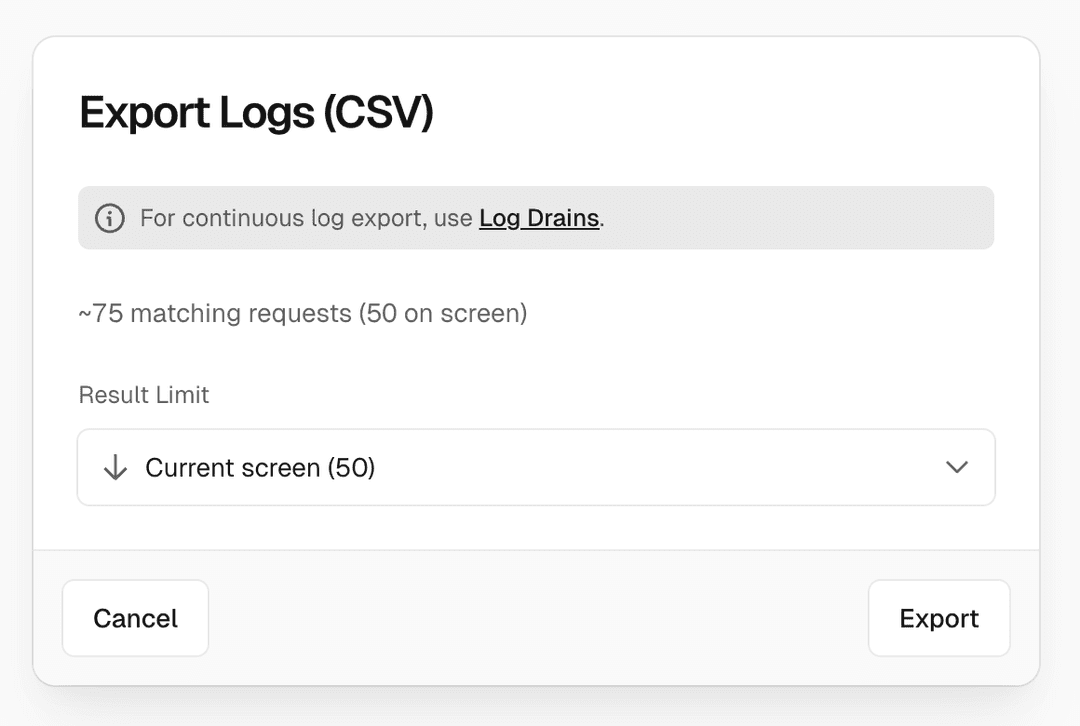Click the '~75' number in summary line
The image size is (1080, 726).
[100, 313]
